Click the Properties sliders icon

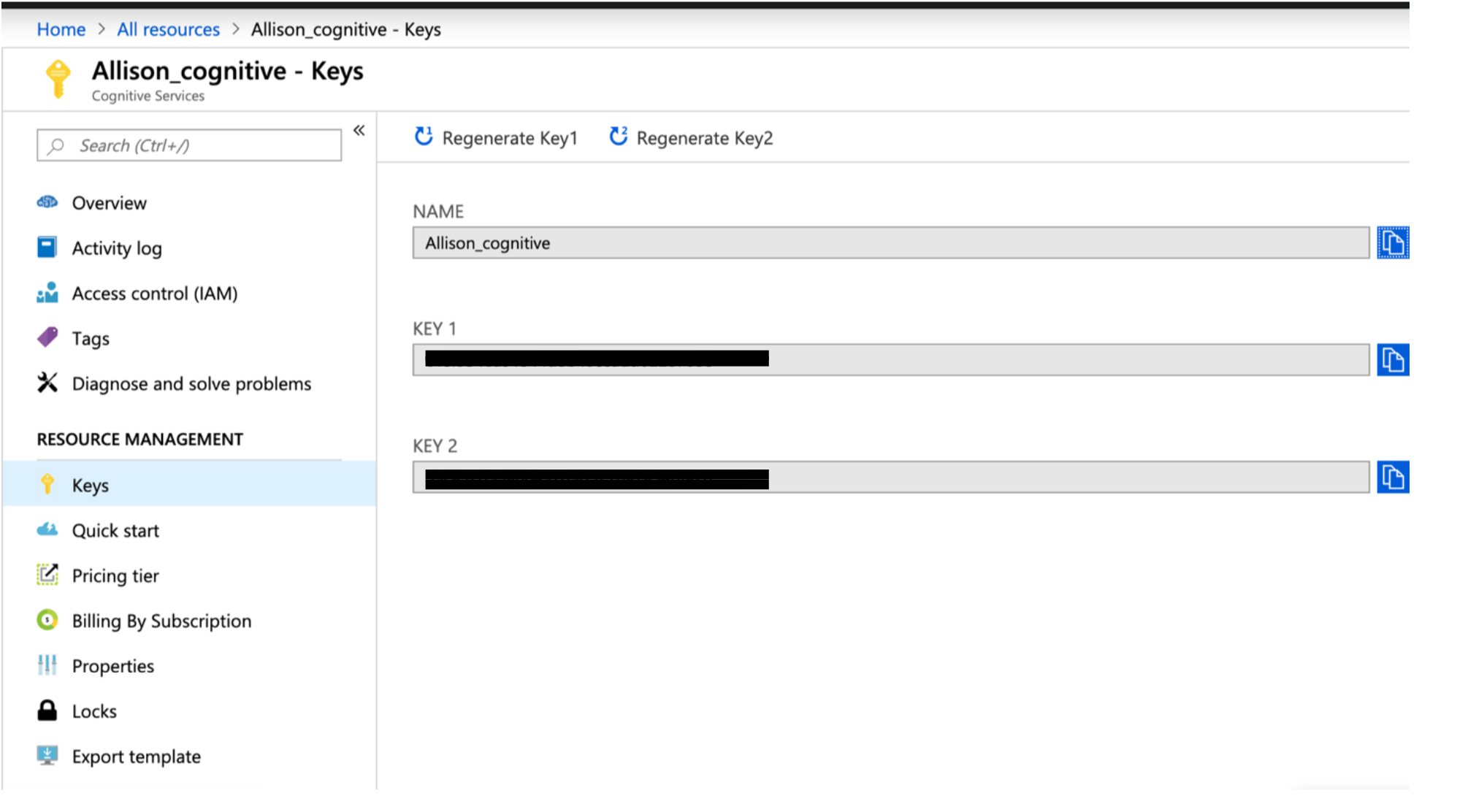[47, 665]
